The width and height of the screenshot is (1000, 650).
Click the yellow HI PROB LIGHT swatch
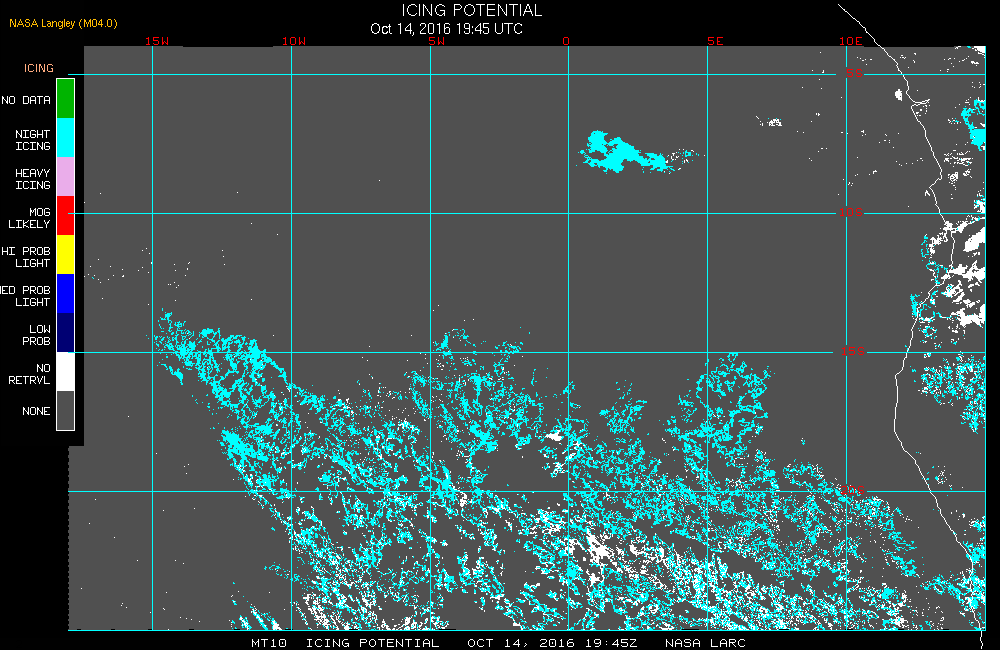(66, 255)
